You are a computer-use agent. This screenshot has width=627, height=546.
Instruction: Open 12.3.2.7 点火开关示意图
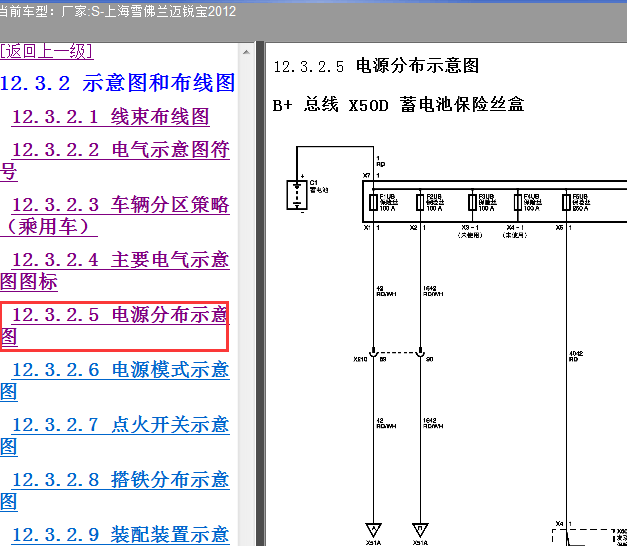point(115,435)
